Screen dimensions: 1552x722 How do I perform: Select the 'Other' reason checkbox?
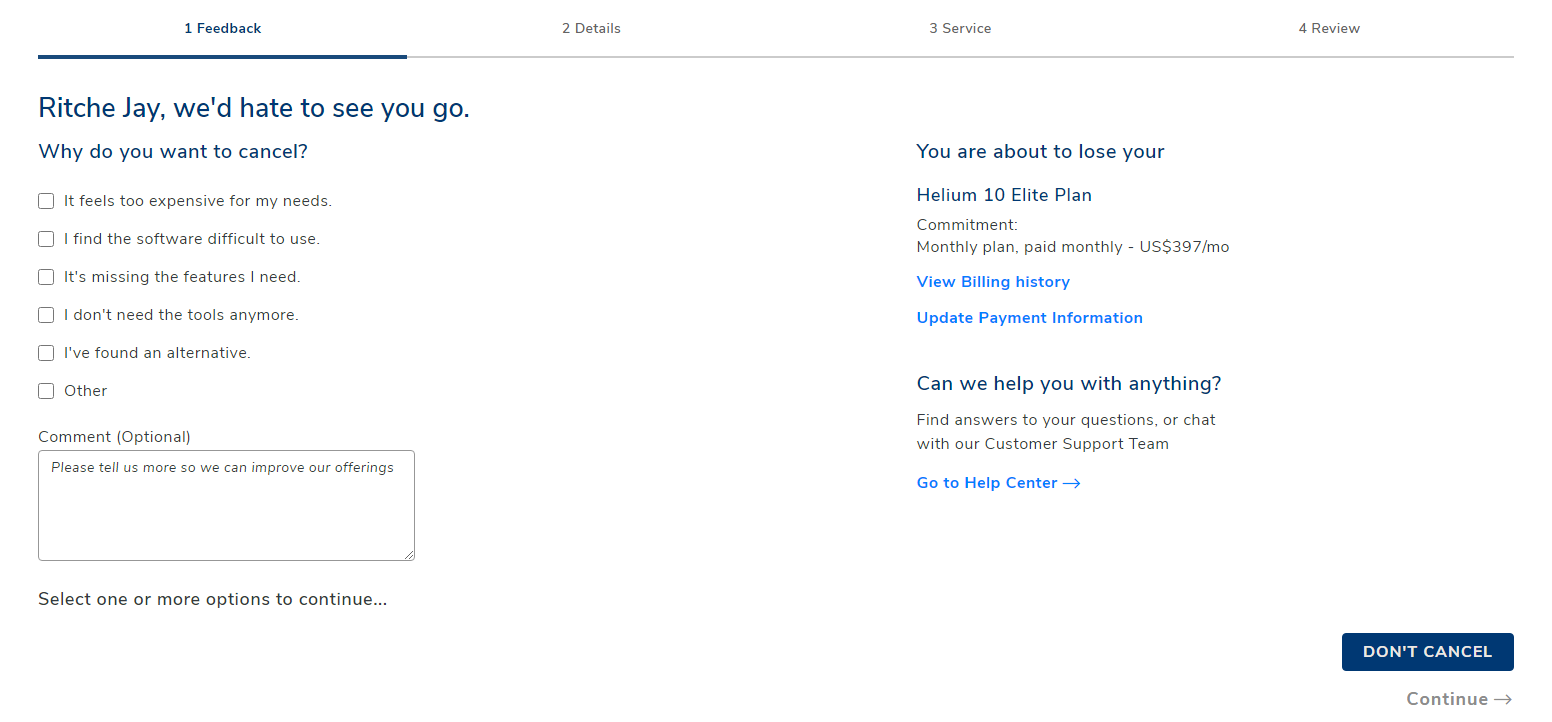point(46,391)
